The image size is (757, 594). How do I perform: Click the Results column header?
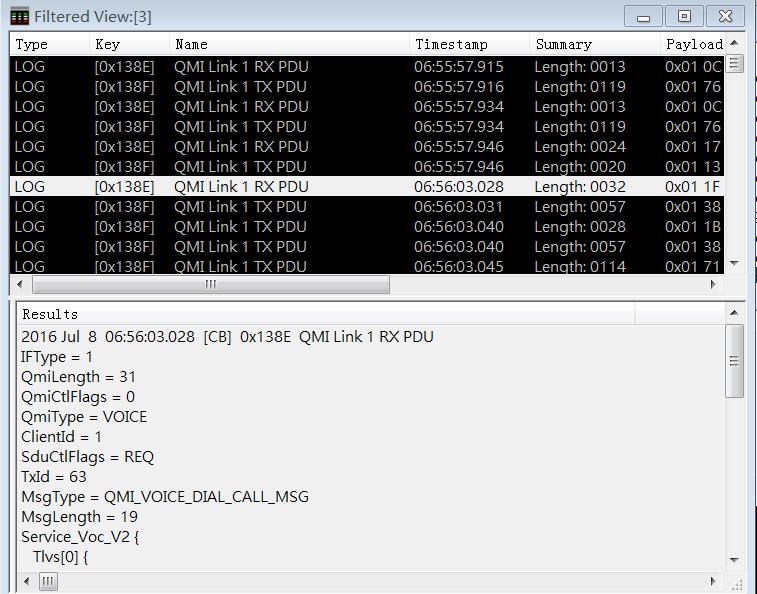pyautogui.click(x=326, y=314)
